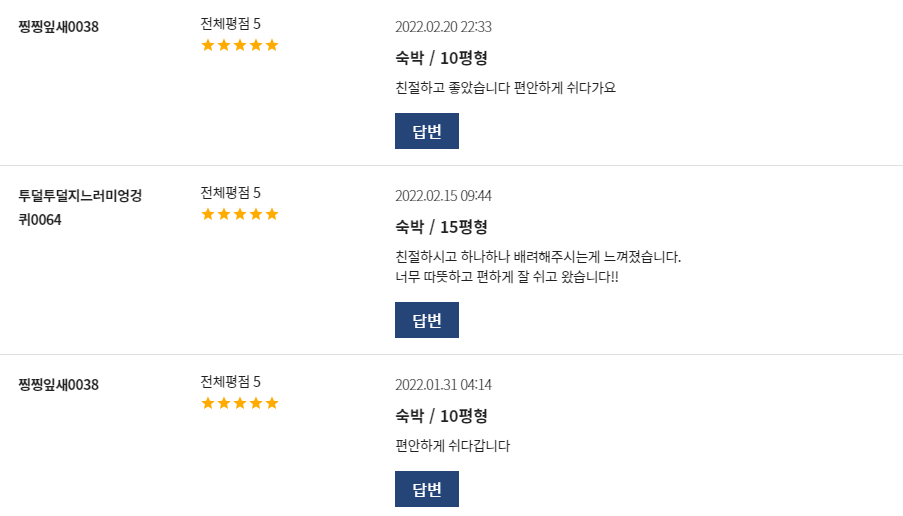Image resolution: width=903 pixels, height=516 pixels.
Task: Click 답변 button under 2022.01.31 review
Action: coord(427,489)
